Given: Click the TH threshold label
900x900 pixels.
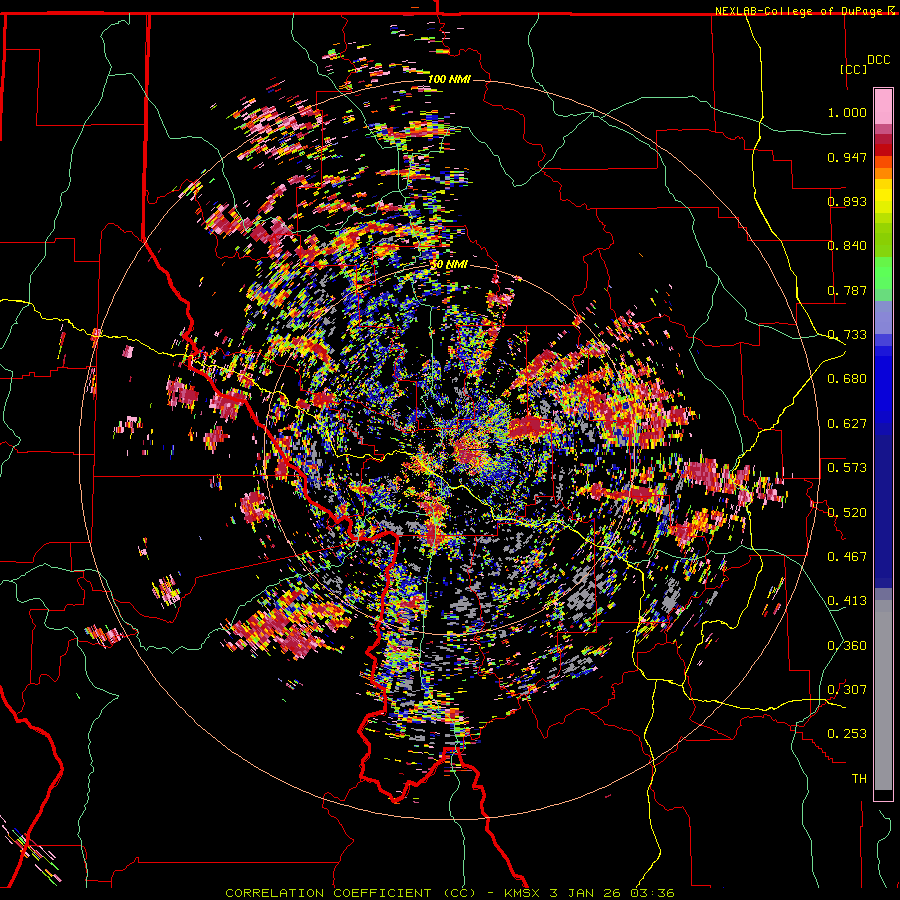Looking at the screenshot, I should pyautogui.click(x=859, y=779).
